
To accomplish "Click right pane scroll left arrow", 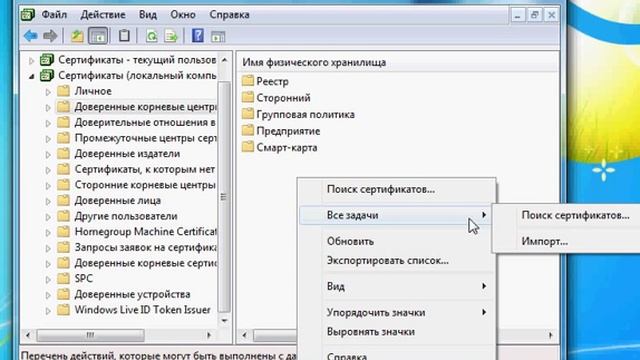I will click(x=244, y=335).
